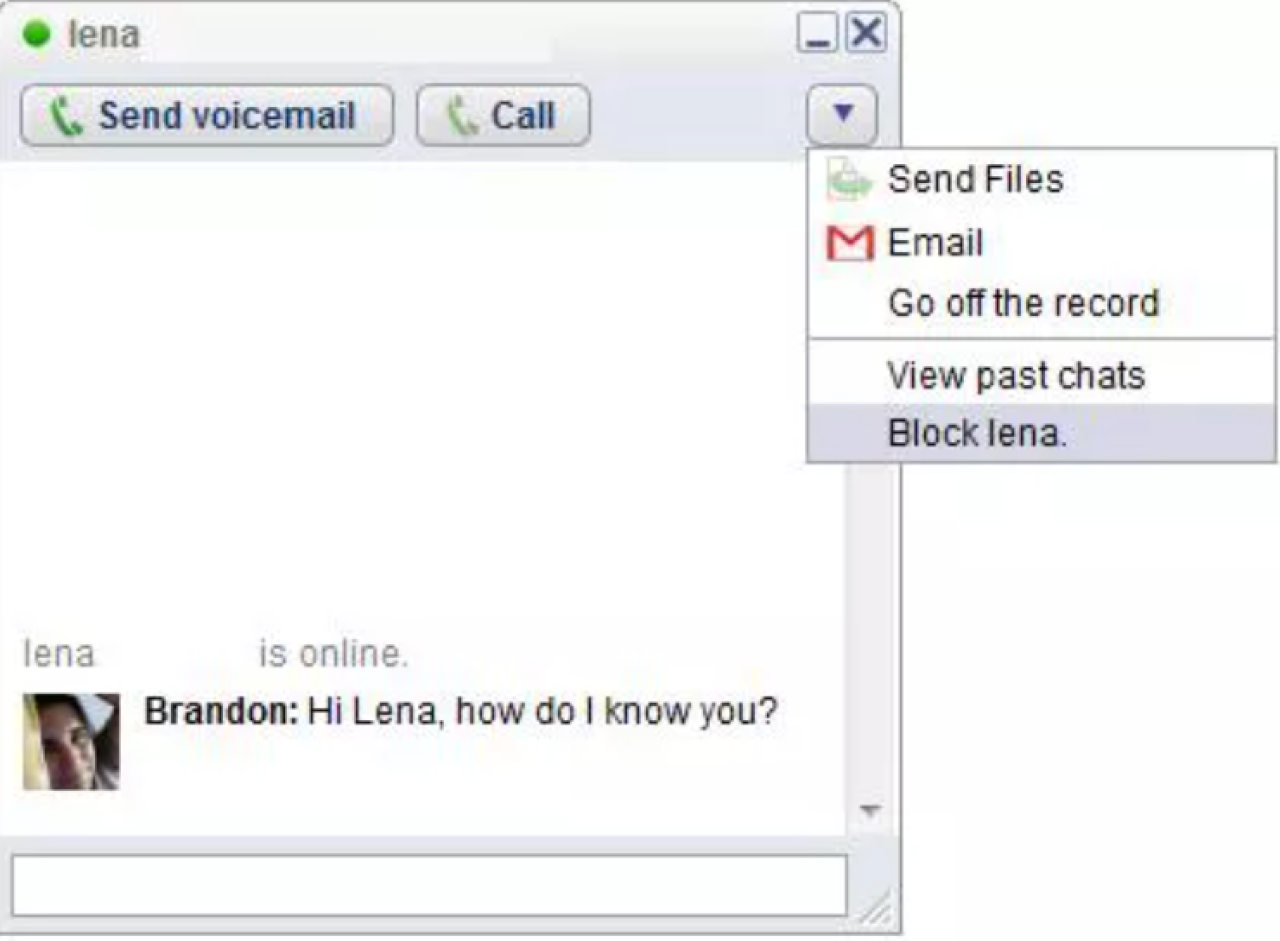This screenshot has width=1280, height=941.
Task: Click Brandon's profile photo thumbnail
Action: click(x=71, y=741)
